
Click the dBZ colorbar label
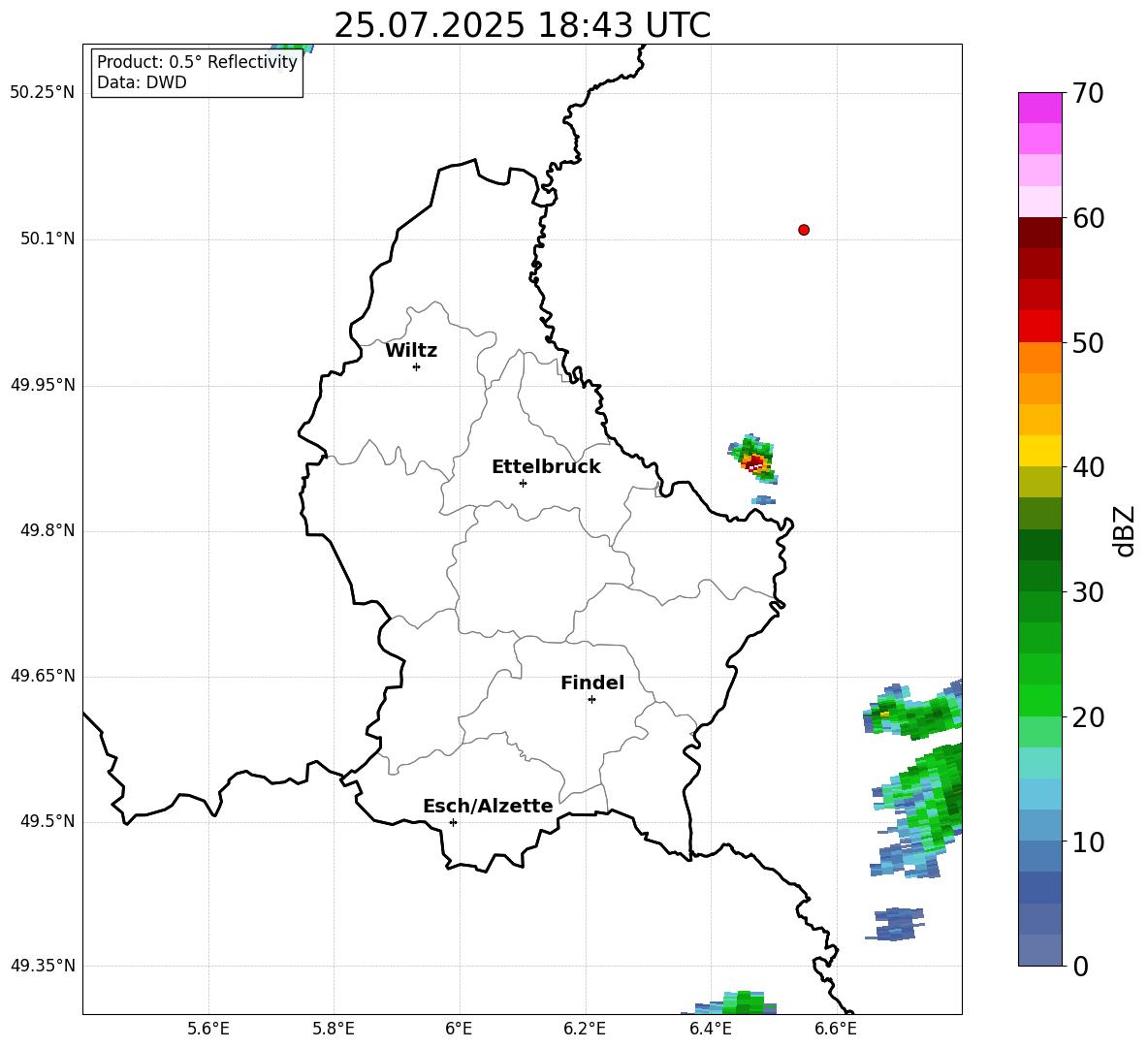(1126, 530)
